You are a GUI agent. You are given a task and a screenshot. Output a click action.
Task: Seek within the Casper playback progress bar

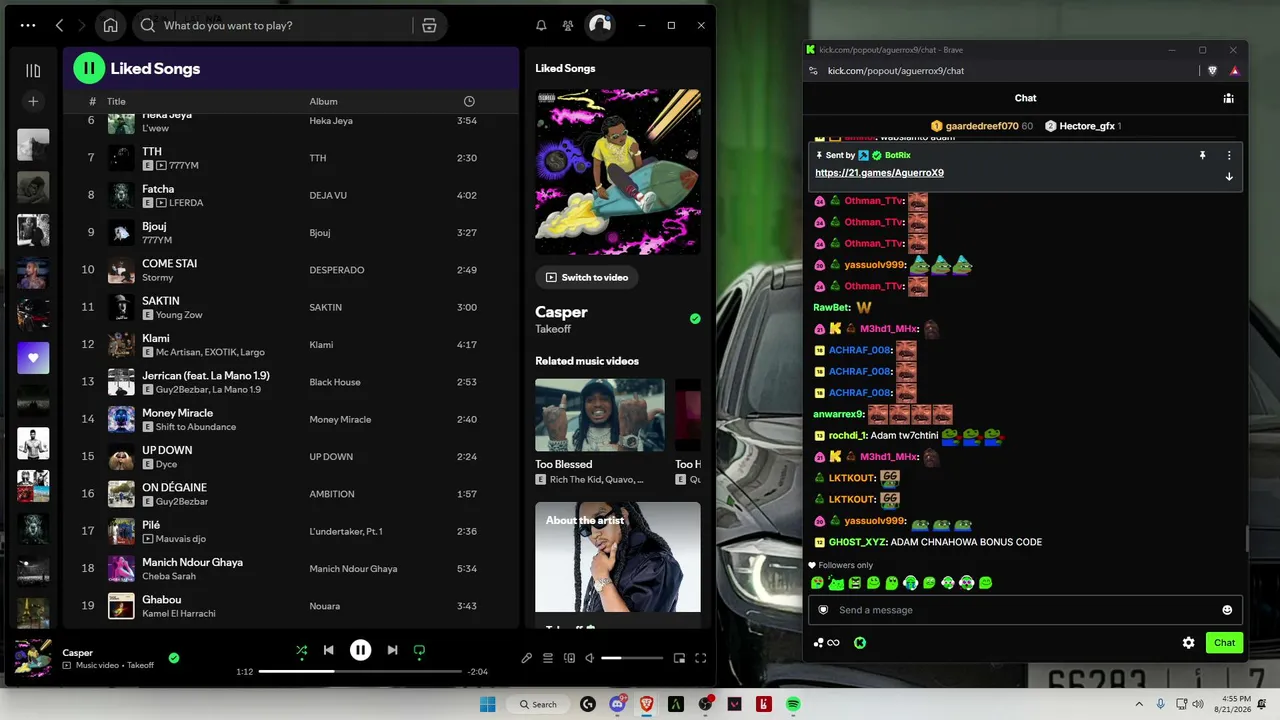tap(361, 671)
